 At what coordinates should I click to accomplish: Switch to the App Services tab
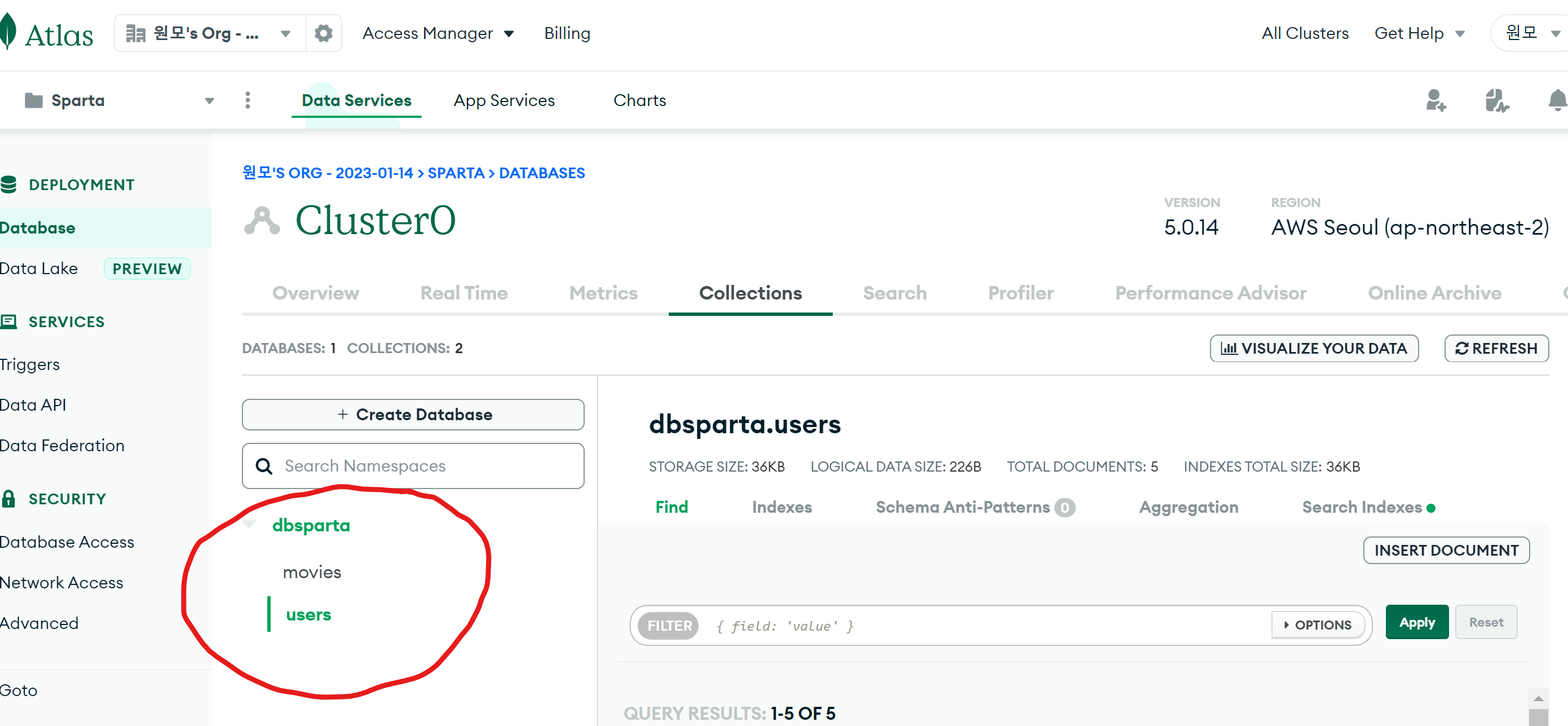(x=504, y=100)
